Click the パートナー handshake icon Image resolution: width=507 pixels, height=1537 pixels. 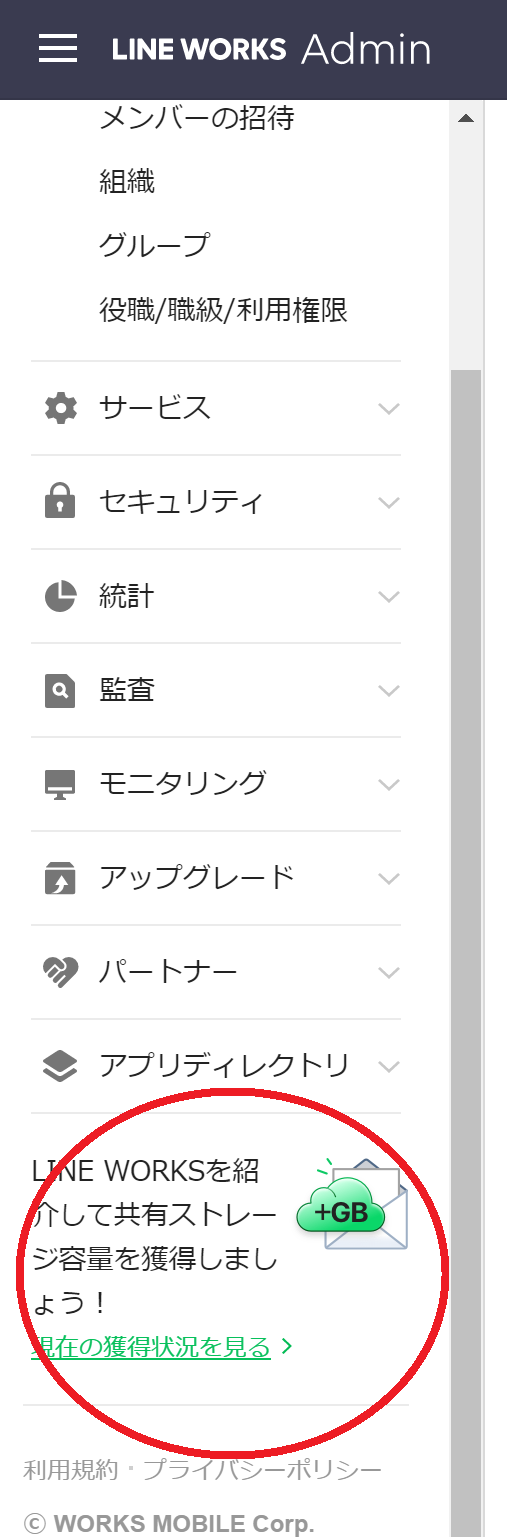click(60, 972)
